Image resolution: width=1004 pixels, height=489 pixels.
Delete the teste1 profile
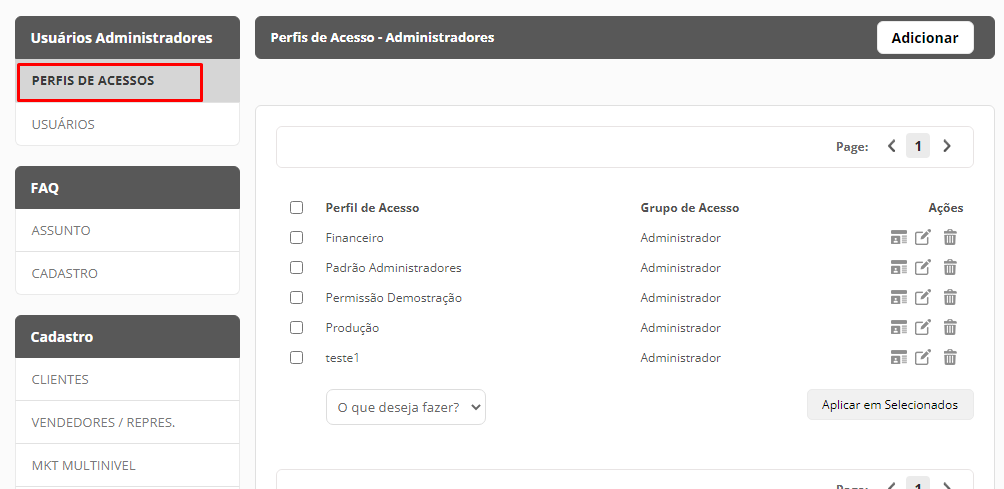pos(950,358)
